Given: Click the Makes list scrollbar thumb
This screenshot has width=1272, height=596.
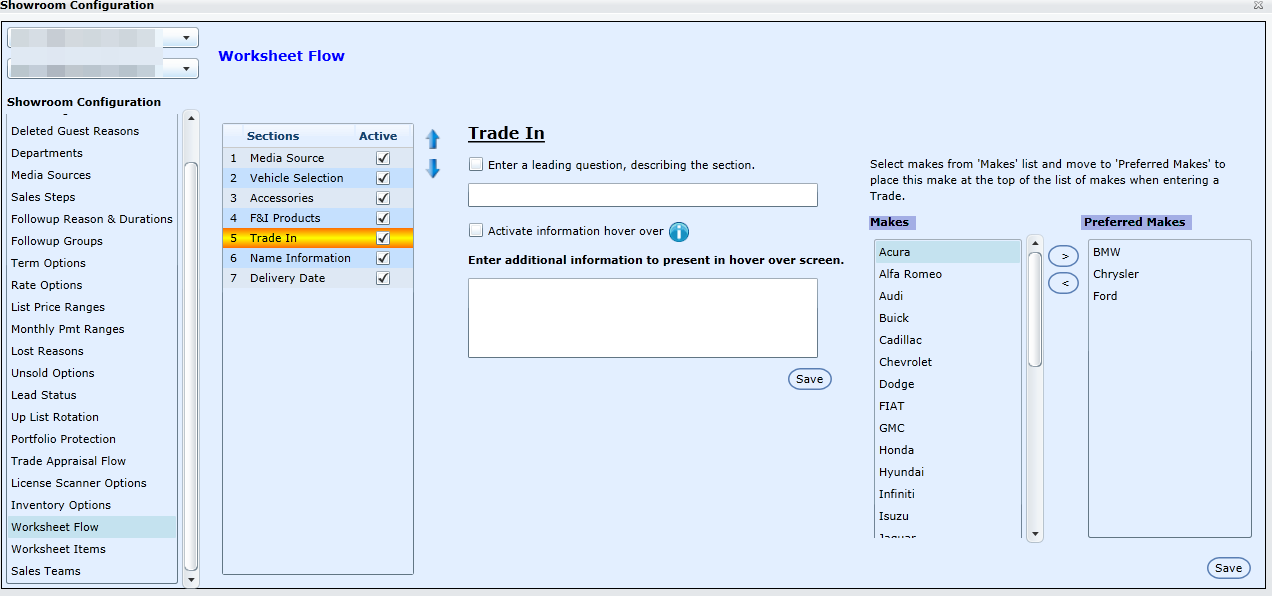Looking at the screenshot, I should (x=1035, y=308).
